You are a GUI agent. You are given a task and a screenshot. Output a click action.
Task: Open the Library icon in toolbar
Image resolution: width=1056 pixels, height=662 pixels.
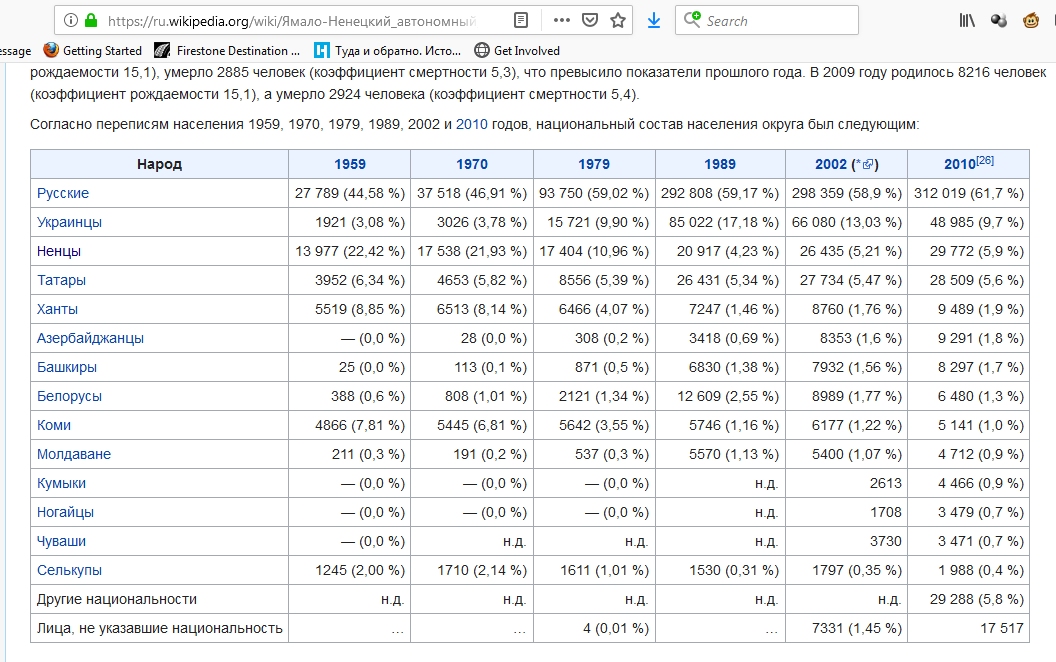967,21
